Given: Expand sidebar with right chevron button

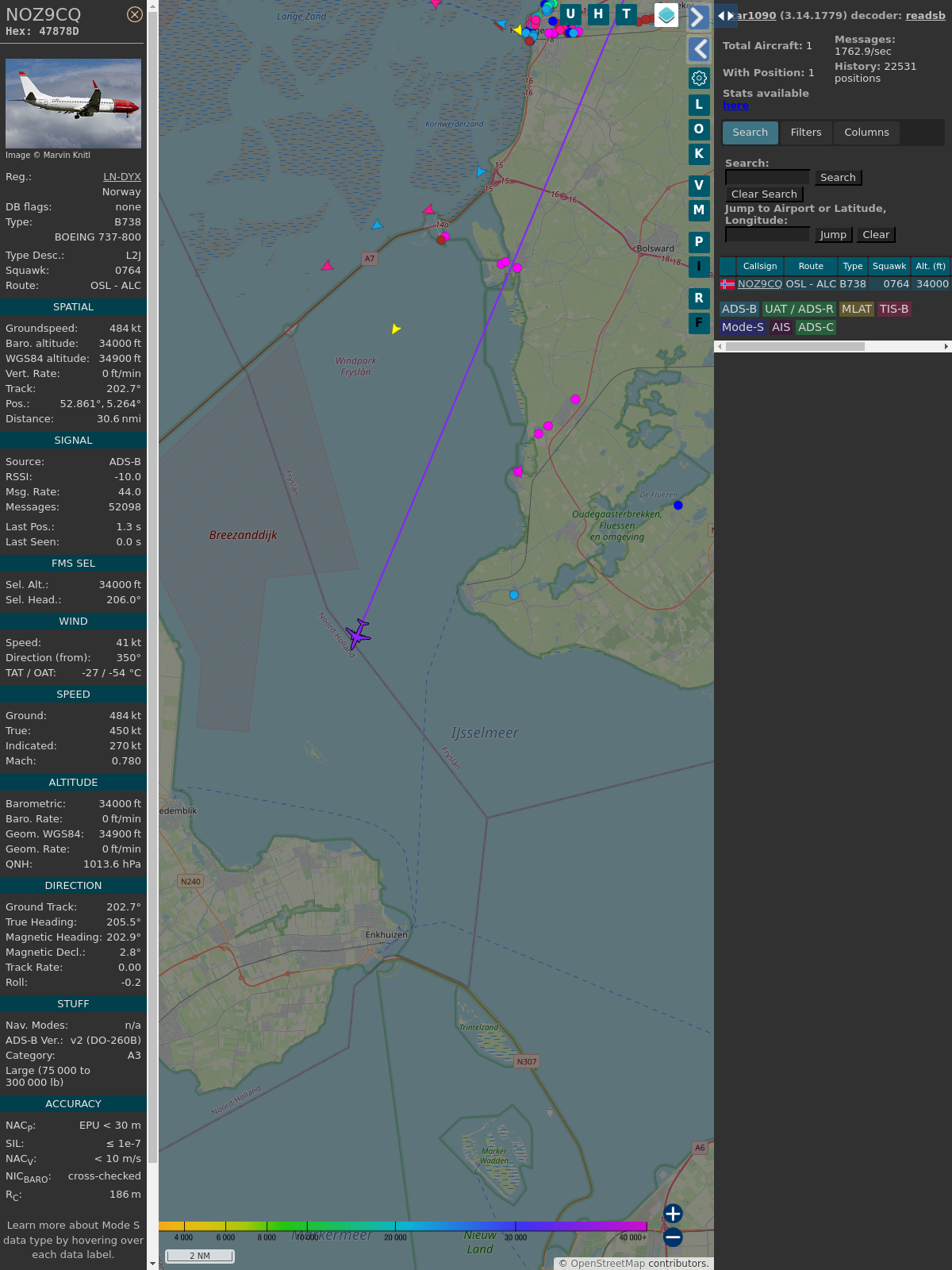Looking at the screenshot, I should click(698, 17).
